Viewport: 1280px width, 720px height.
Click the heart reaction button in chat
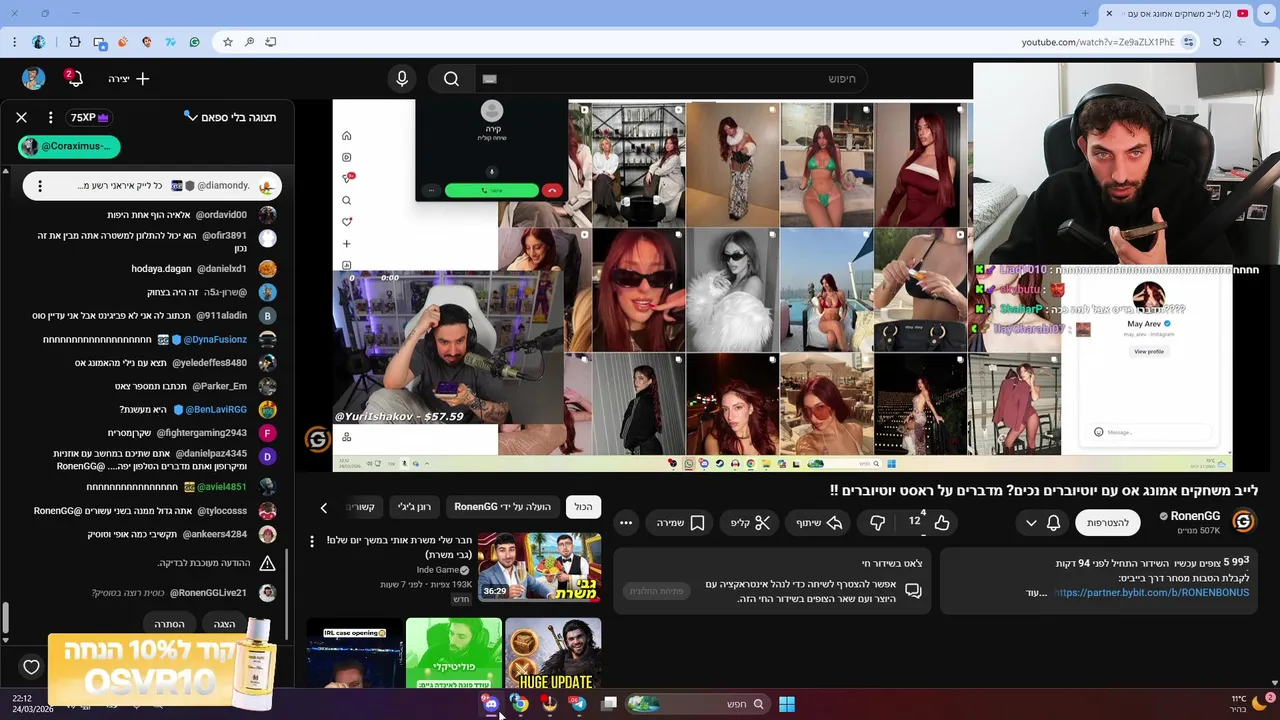(31, 667)
